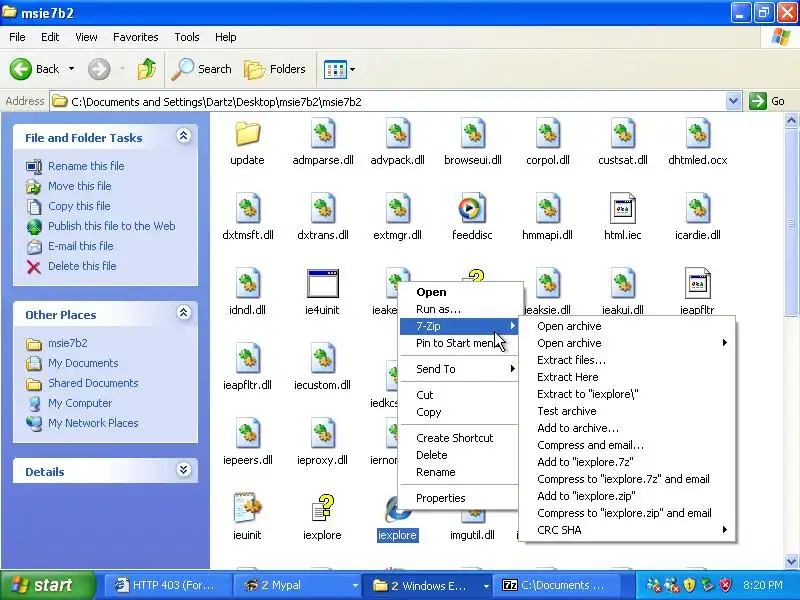The image size is (800, 600).
Task: Open the address bar dropdown arrow
Action: pos(733,101)
